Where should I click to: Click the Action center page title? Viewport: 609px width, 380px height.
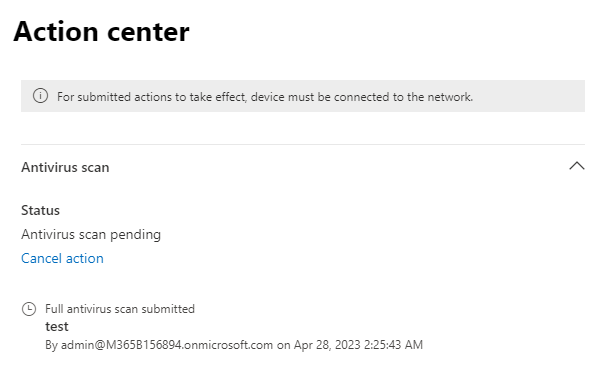(x=101, y=31)
